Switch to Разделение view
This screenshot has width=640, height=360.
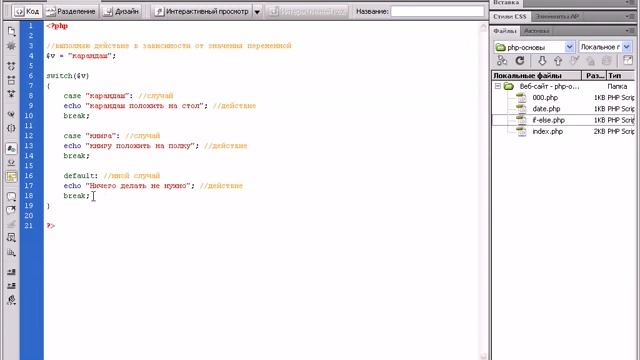[x=71, y=11]
